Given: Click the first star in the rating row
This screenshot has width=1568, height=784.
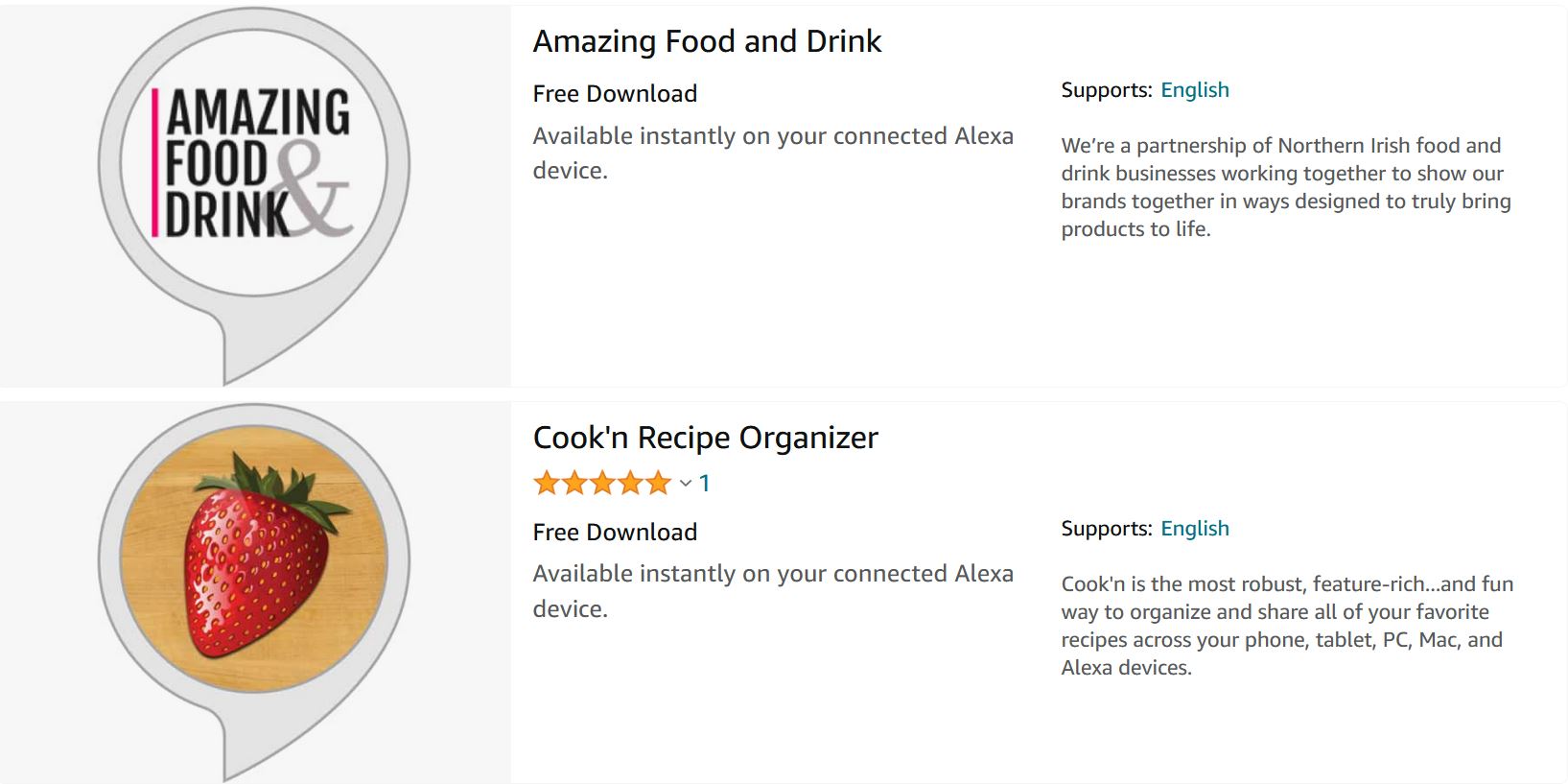Looking at the screenshot, I should click(x=547, y=483).
